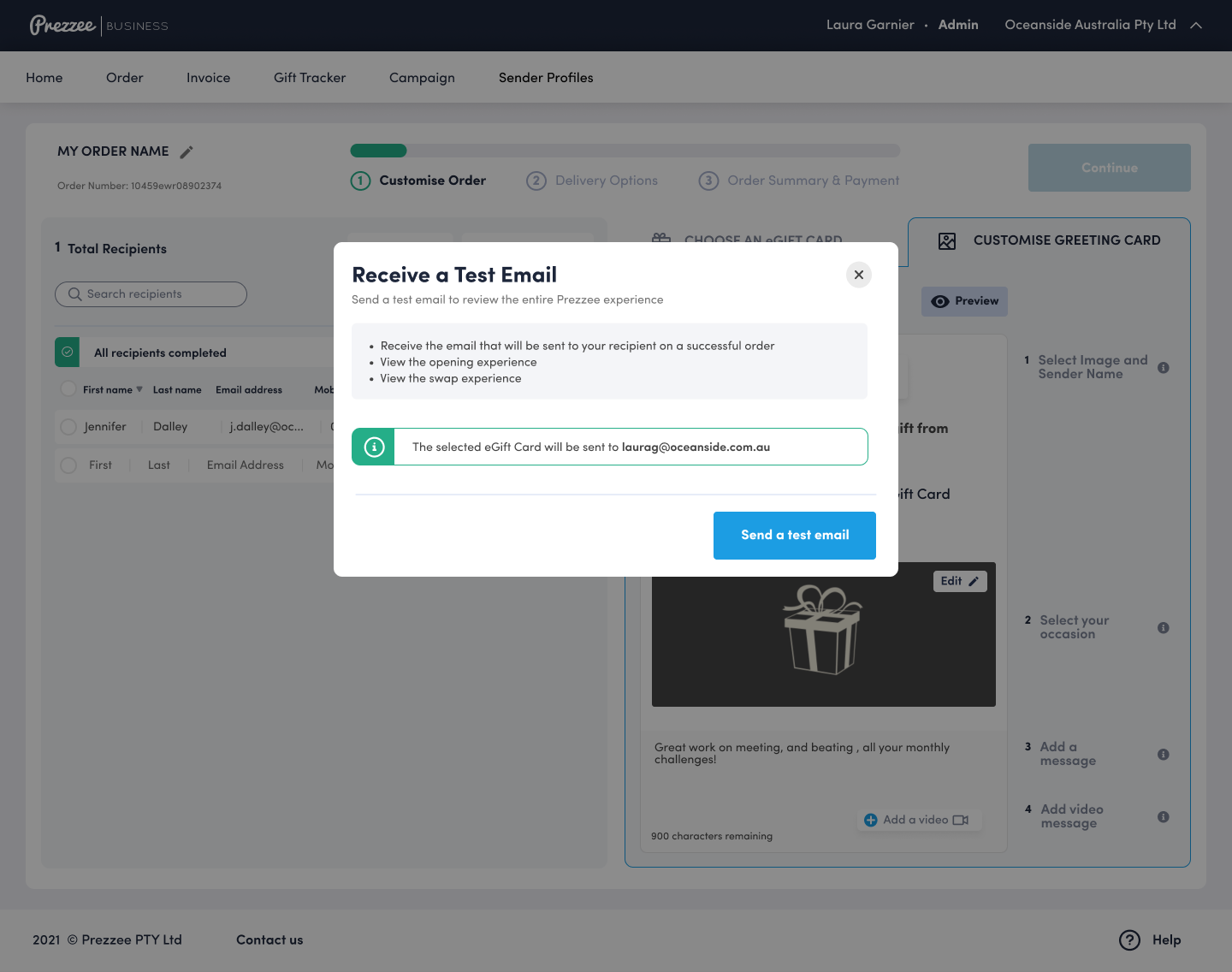The width and height of the screenshot is (1232, 972).
Task: Expand the Oceanside Australia Pty Ltd account menu
Action: click(1196, 26)
